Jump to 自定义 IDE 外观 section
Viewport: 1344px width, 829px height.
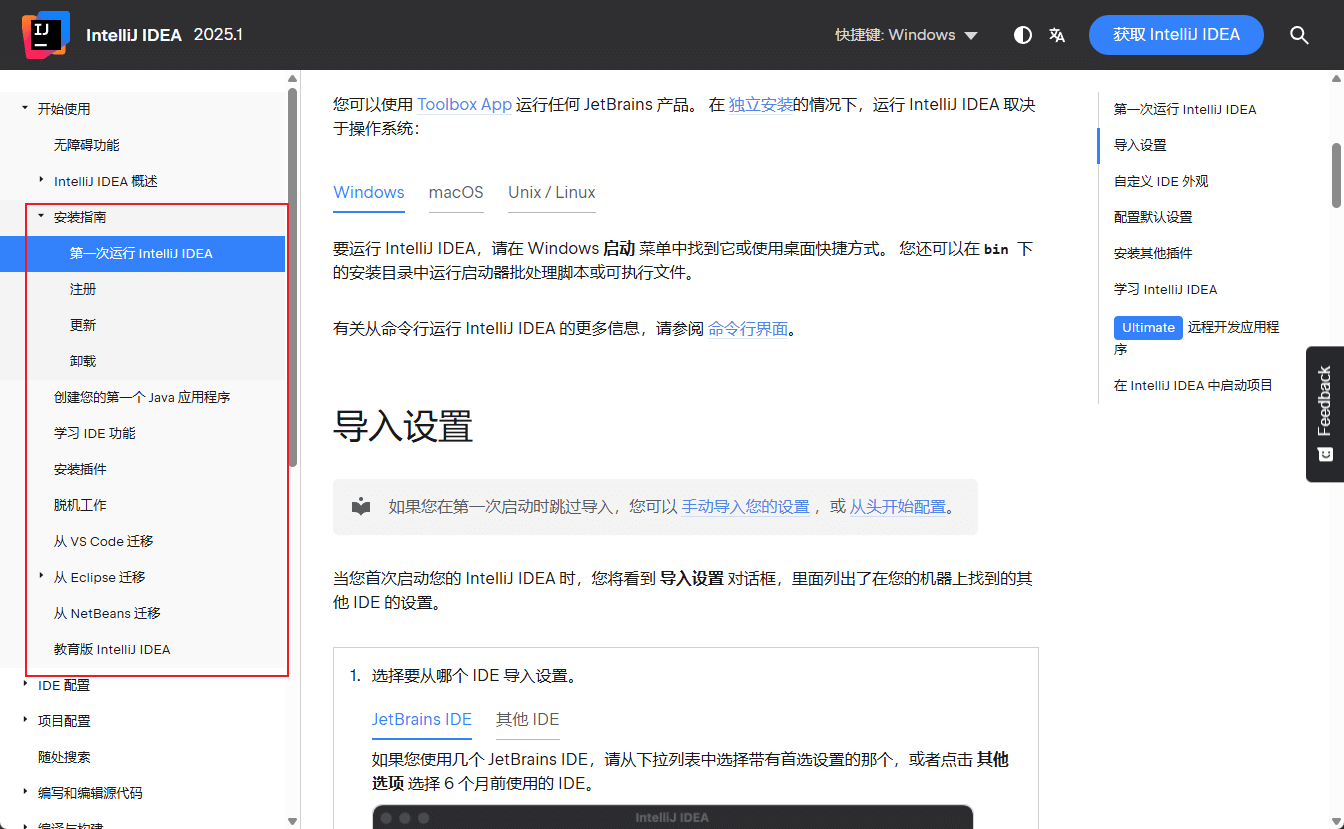click(x=1161, y=181)
